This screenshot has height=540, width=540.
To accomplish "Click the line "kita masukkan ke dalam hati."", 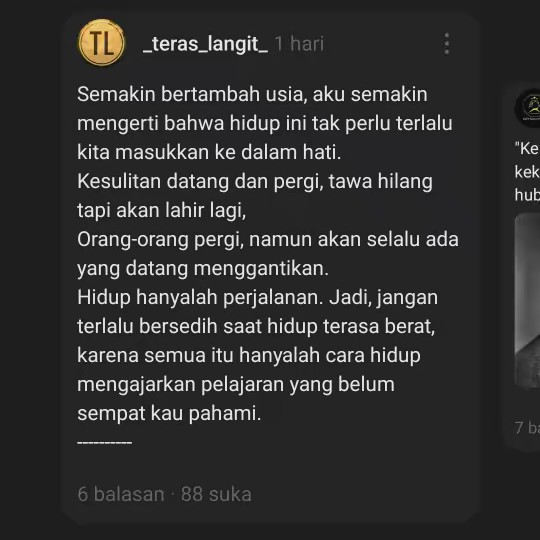I will pyautogui.click(x=209, y=152).
